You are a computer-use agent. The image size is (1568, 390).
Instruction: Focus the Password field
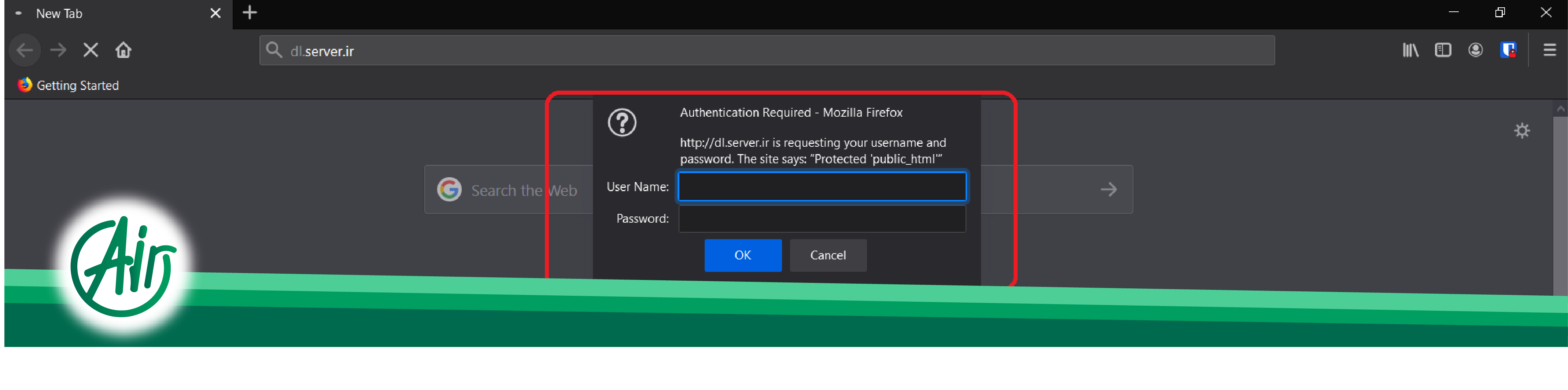[822, 219]
